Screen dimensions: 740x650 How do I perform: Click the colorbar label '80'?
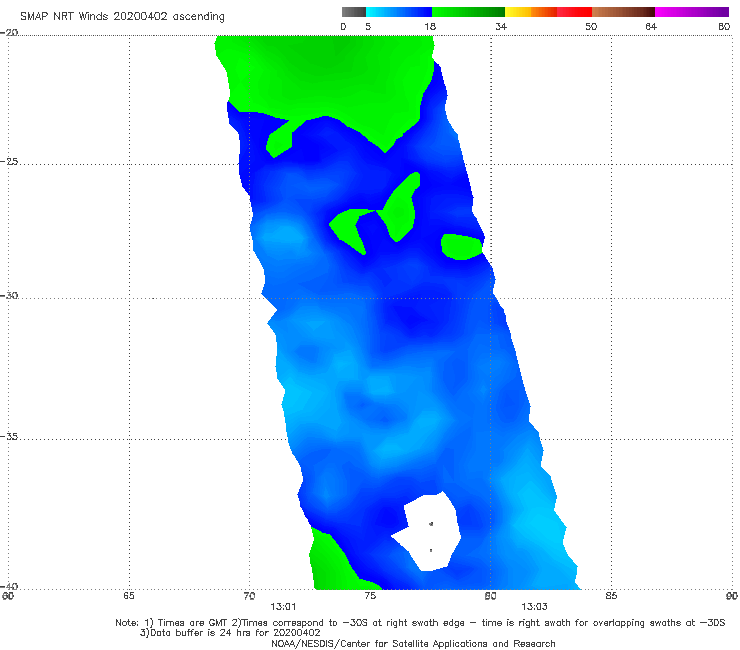(x=724, y=27)
